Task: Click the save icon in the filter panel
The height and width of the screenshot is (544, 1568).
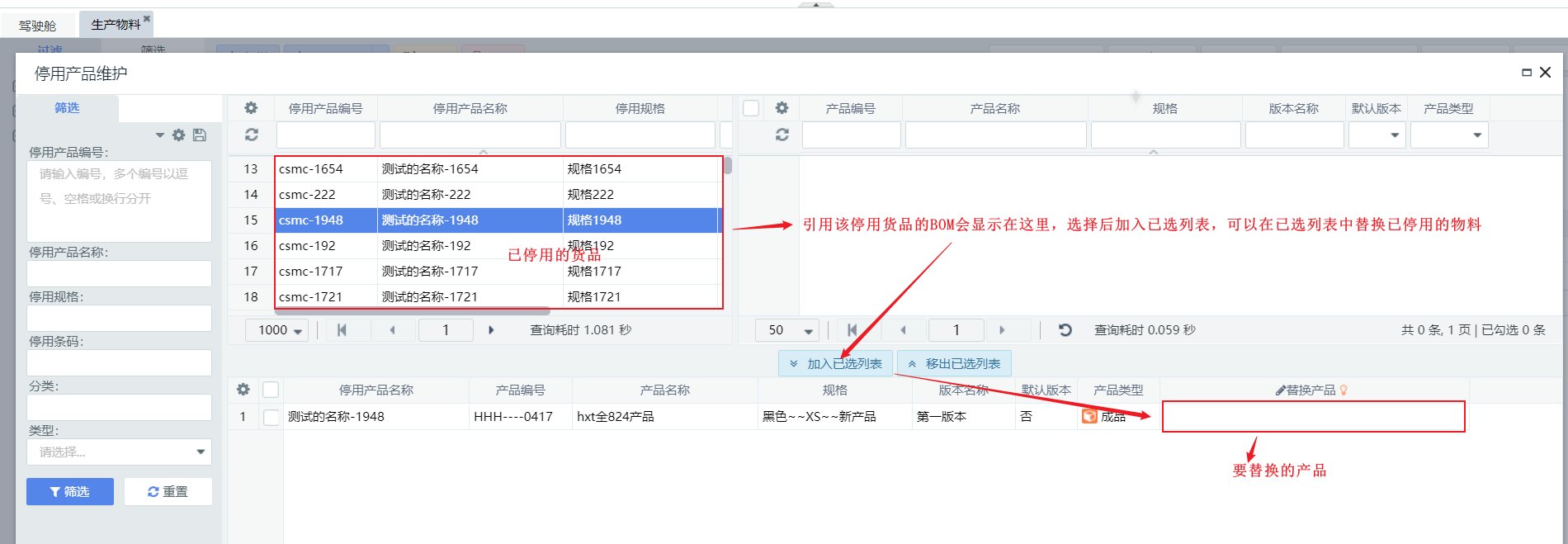Action: point(200,135)
